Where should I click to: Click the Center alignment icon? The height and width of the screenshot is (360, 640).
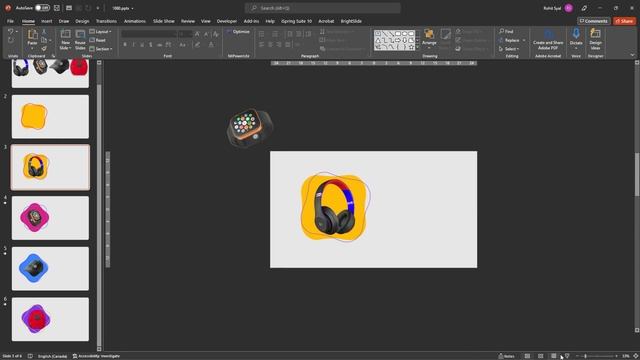click(270, 44)
